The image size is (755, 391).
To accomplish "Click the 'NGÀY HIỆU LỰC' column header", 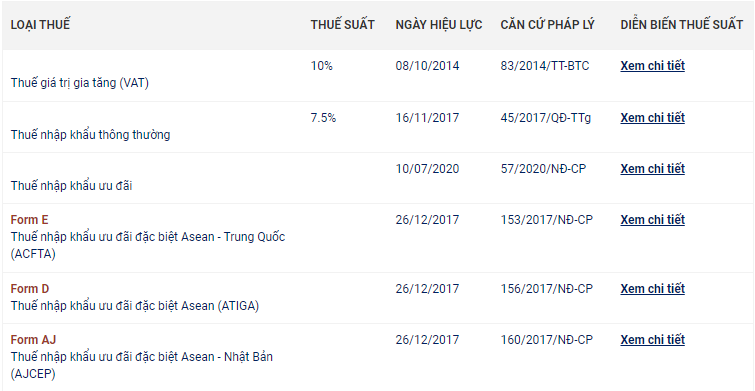I will 439,25.
